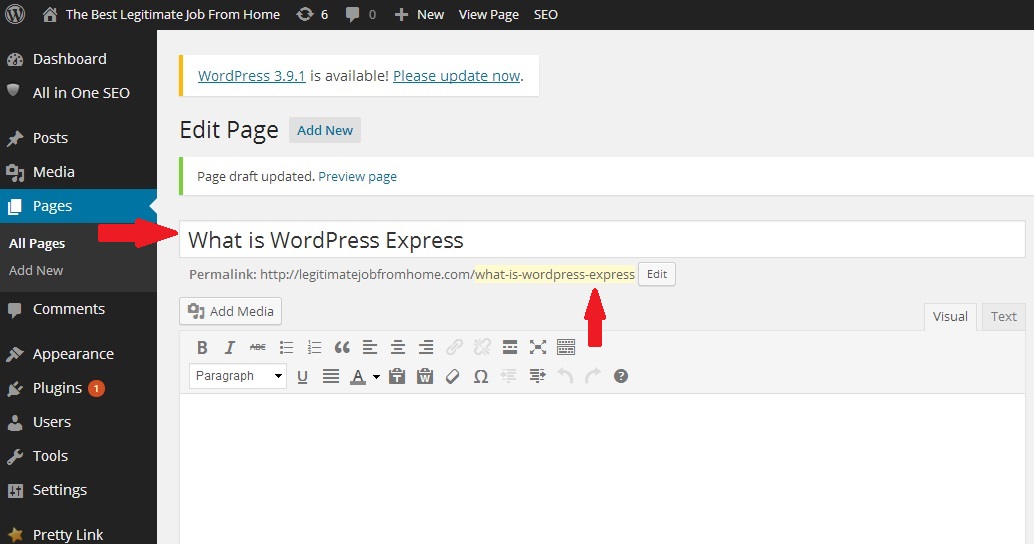Click Add New button beside Edit Page
The height and width of the screenshot is (544, 1034).
coord(325,131)
